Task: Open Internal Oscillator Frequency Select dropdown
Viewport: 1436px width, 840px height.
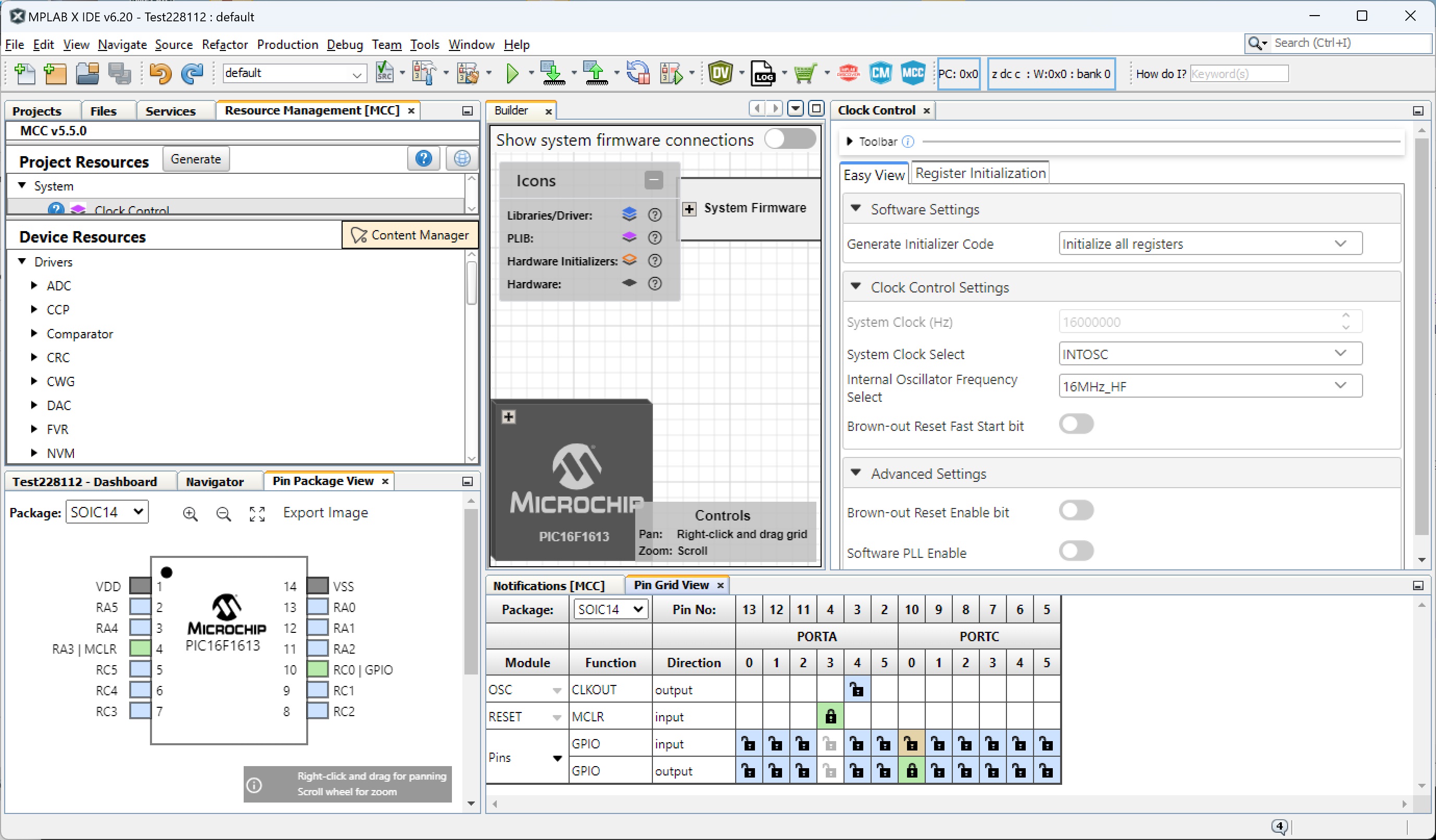Action: (x=1210, y=386)
